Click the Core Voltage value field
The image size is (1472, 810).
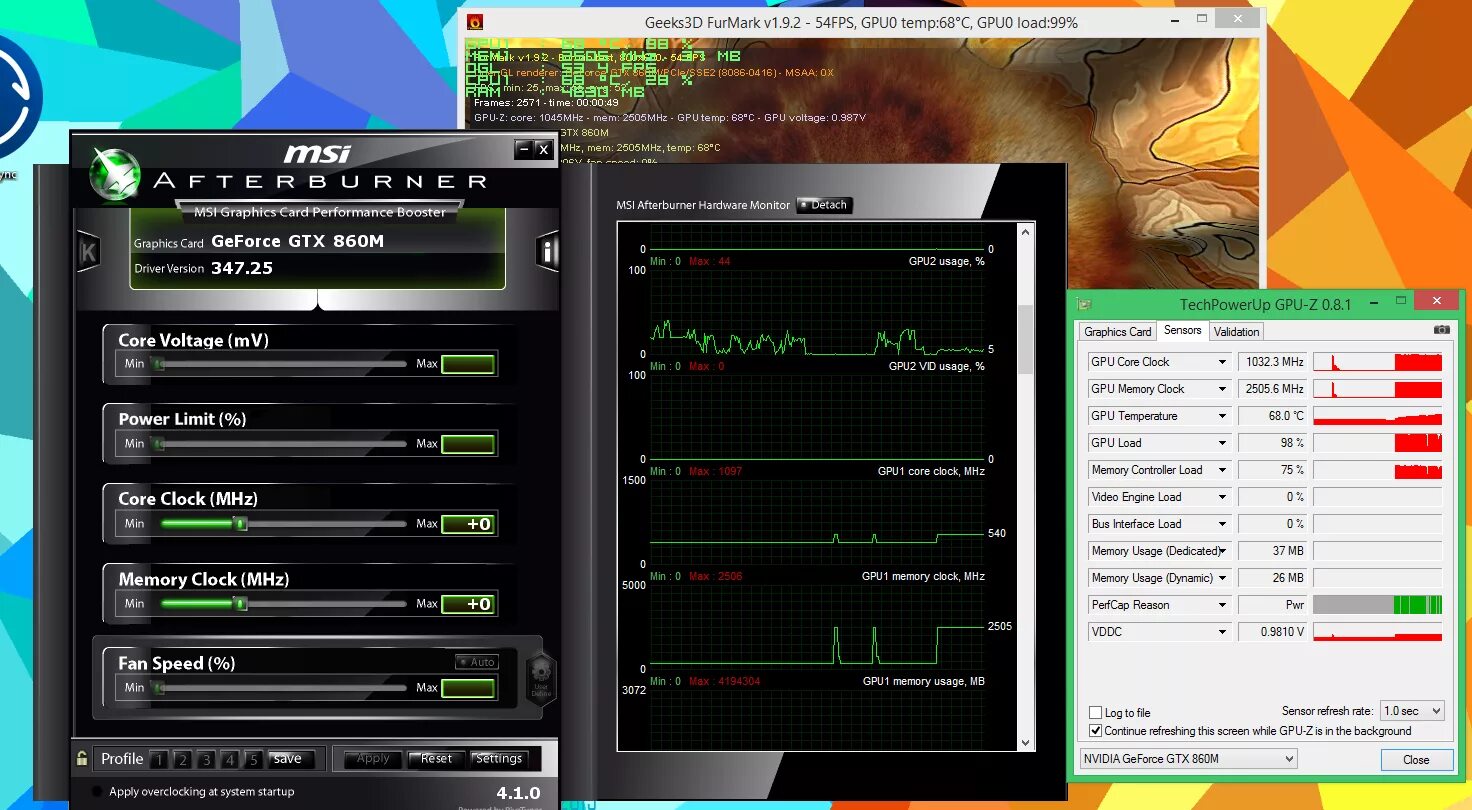469,364
